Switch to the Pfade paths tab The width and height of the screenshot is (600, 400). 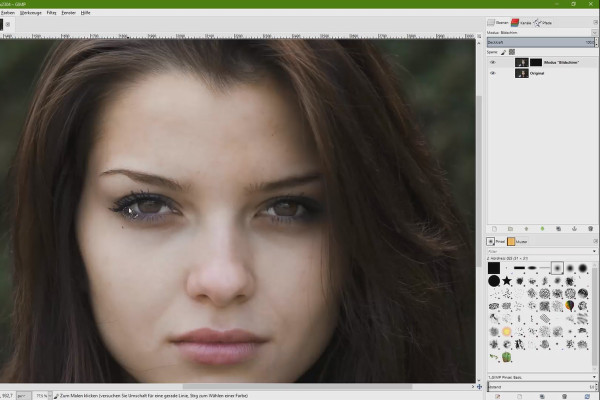[x=543, y=23]
